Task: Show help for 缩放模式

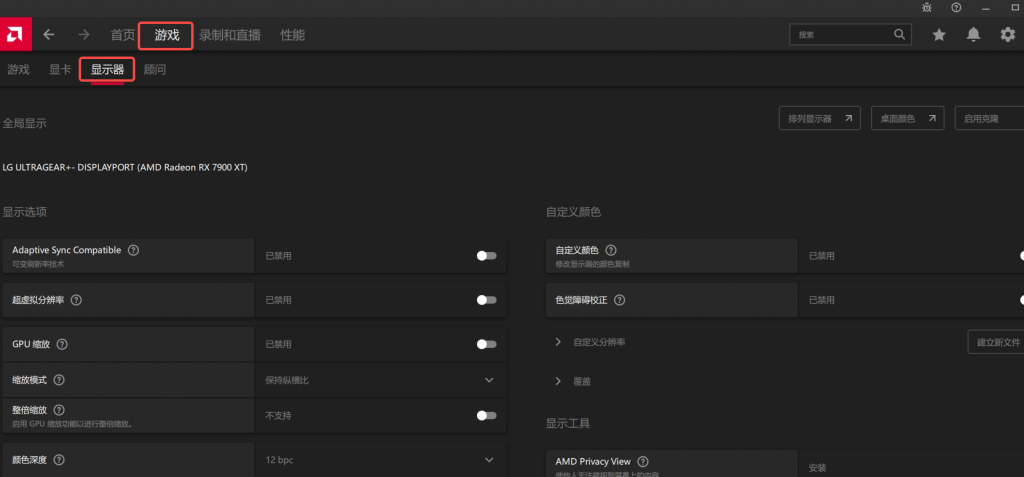Action: [59, 380]
